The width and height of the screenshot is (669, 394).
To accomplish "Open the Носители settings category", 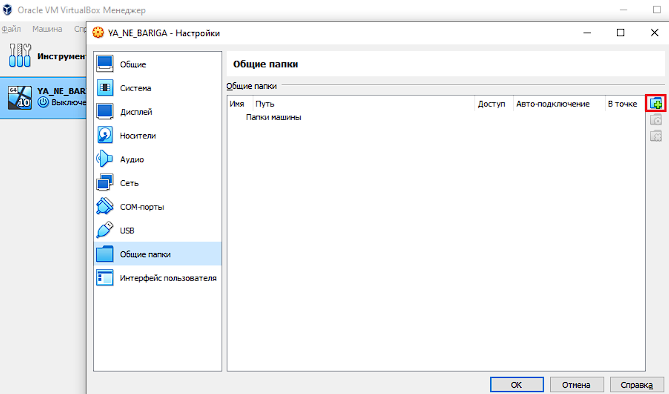I will tap(157, 135).
